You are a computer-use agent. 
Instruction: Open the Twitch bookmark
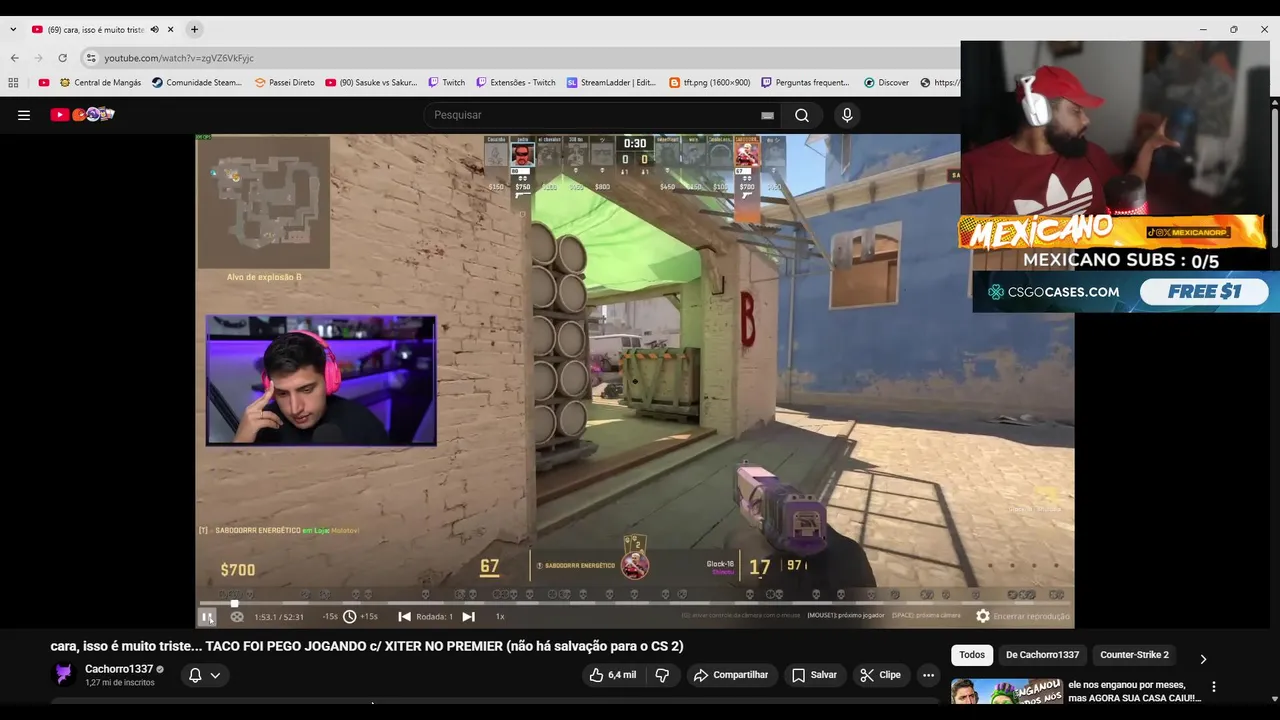pos(447,83)
